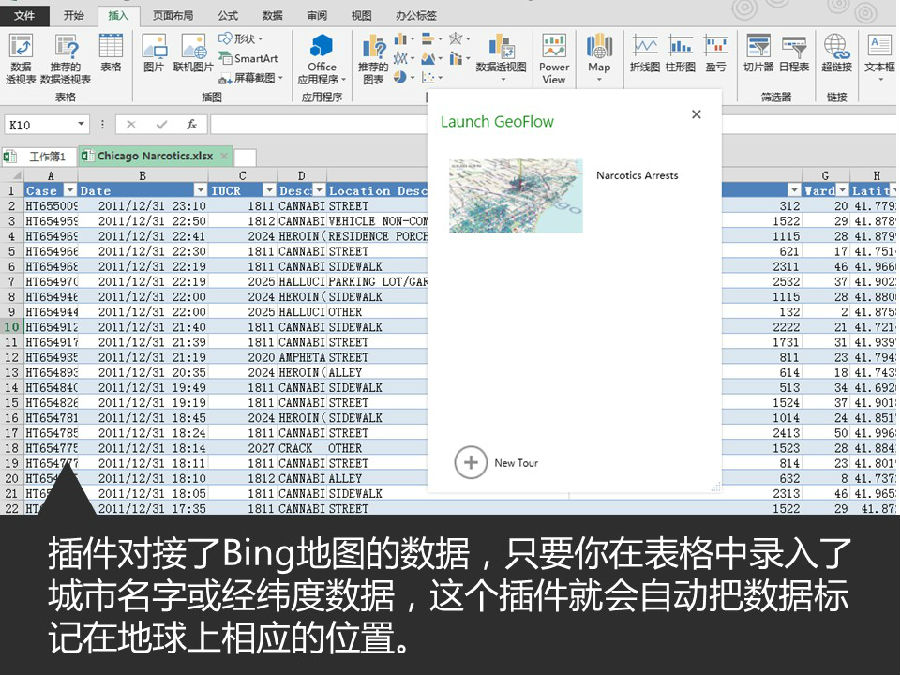Open the Desc column filter dropdown
900x675 pixels.
click(319, 190)
